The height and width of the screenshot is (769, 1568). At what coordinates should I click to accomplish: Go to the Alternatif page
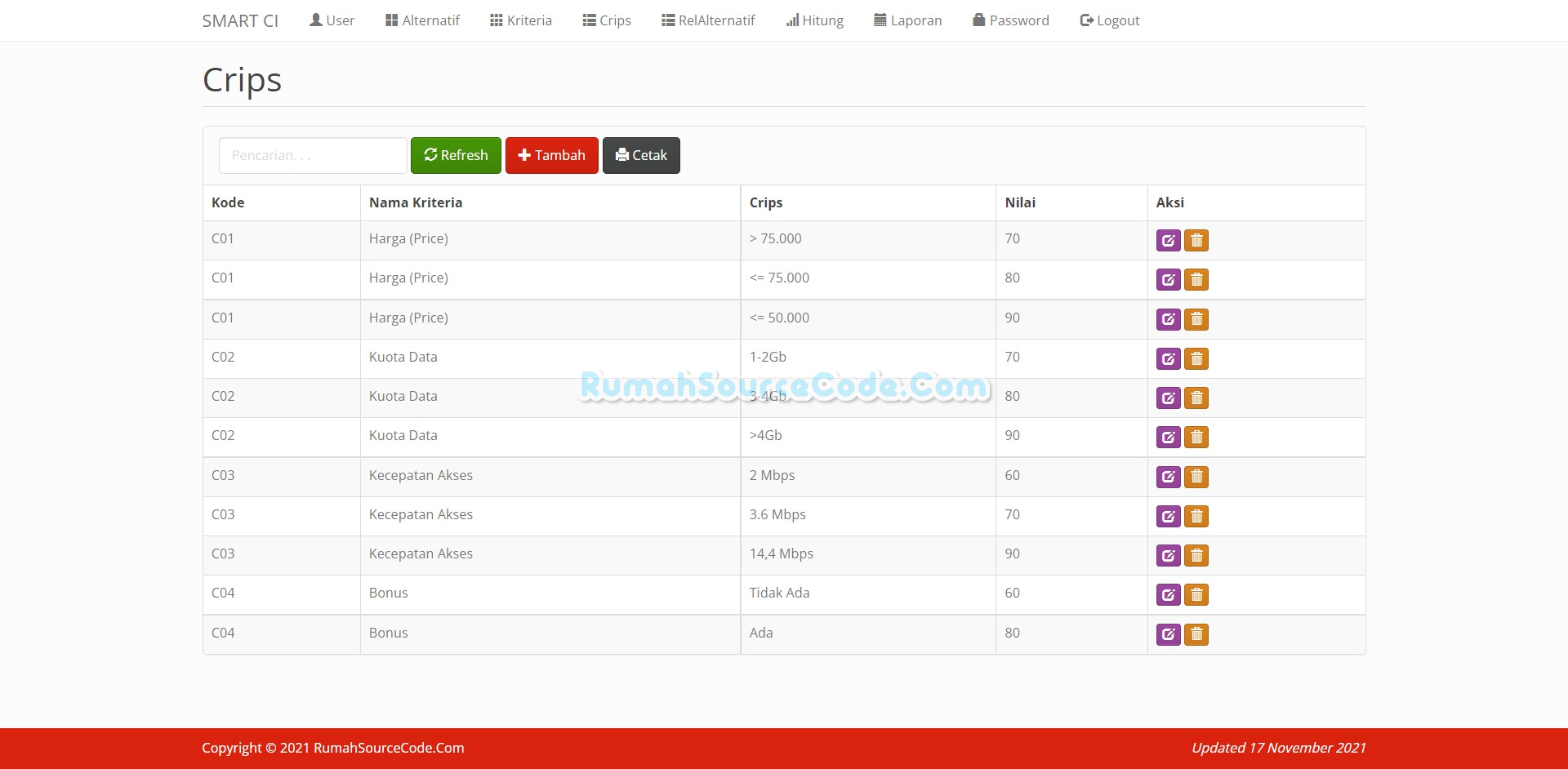[422, 20]
